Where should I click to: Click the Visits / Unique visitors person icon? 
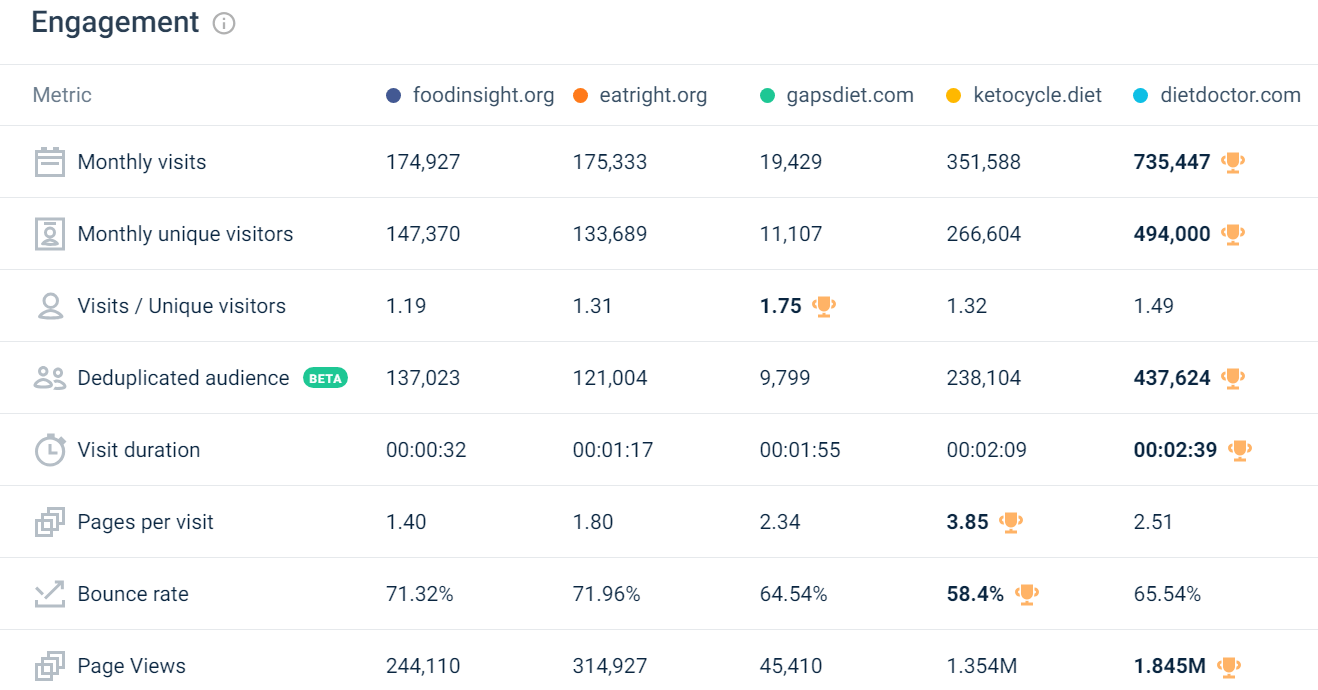coord(50,306)
